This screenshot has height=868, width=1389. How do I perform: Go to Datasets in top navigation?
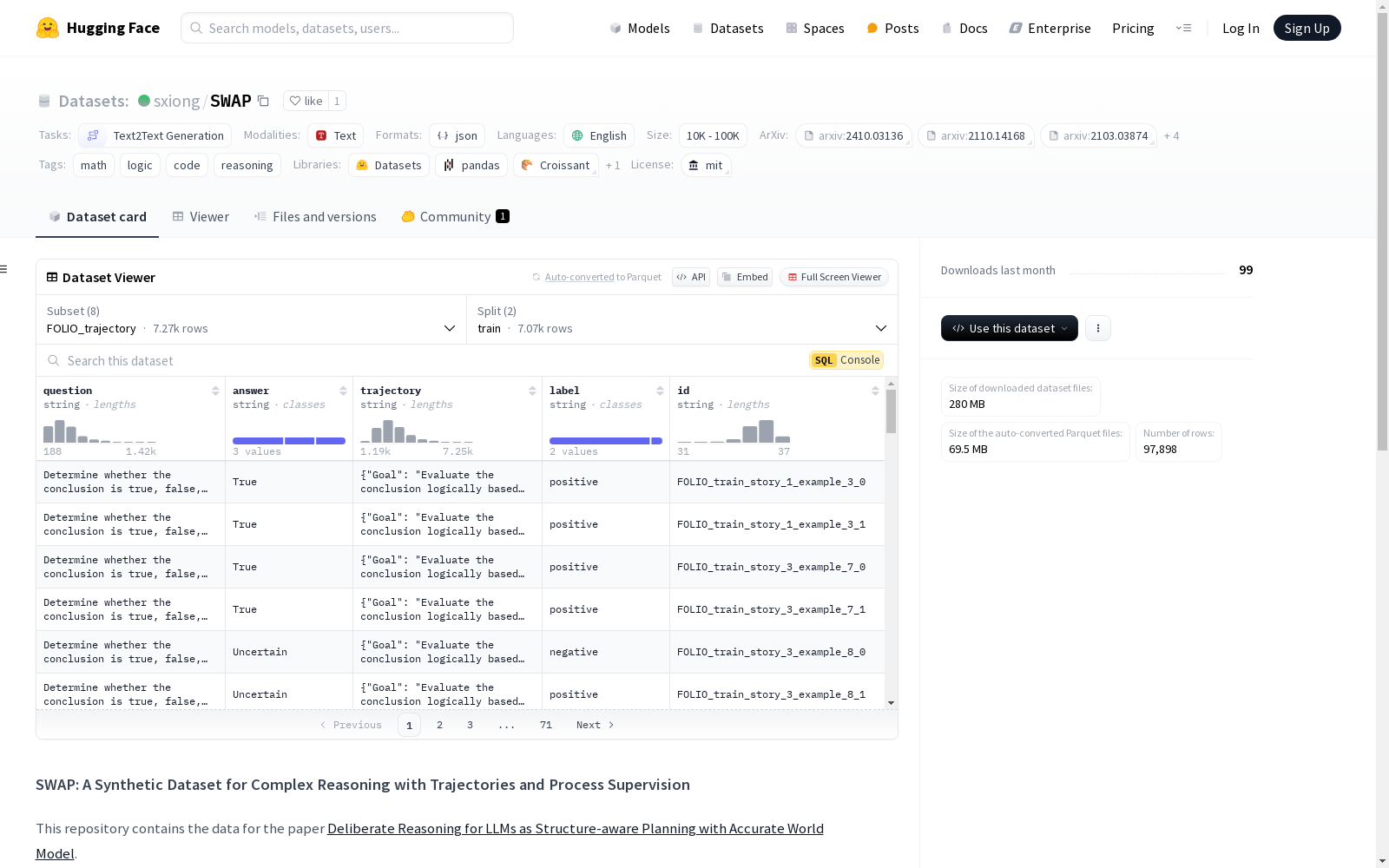coord(727,28)
